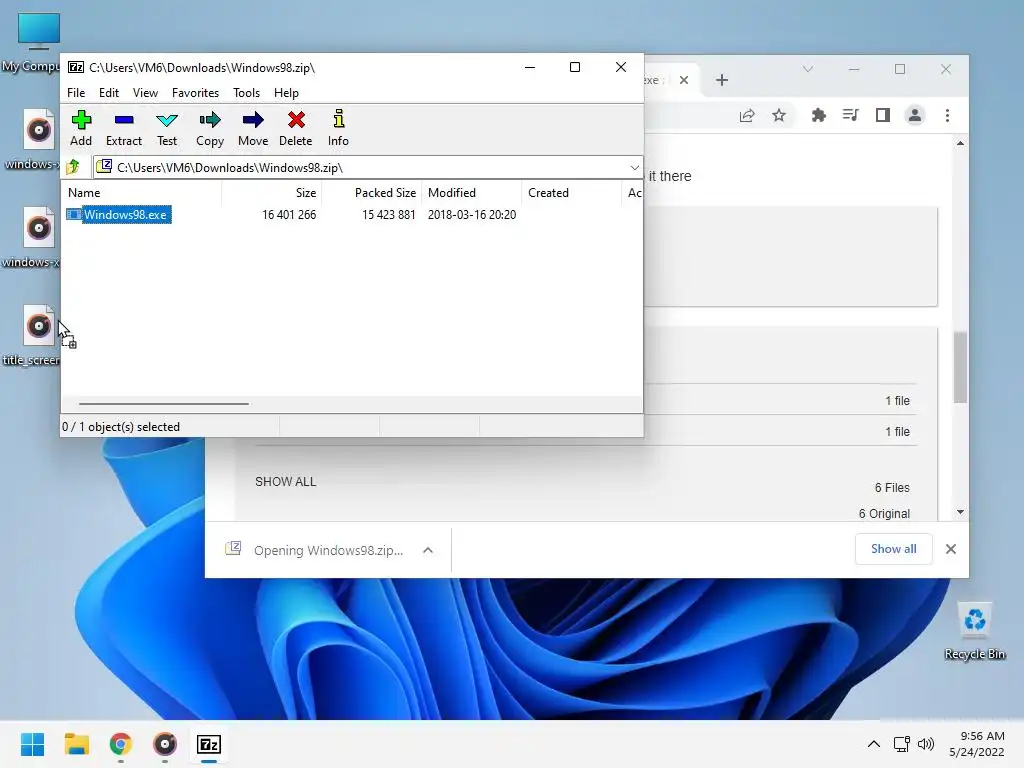Click the '0 / 1 object(s) selected' status text
The width and height of the screenshot is (1024, 768).
(x=121, y=426)
